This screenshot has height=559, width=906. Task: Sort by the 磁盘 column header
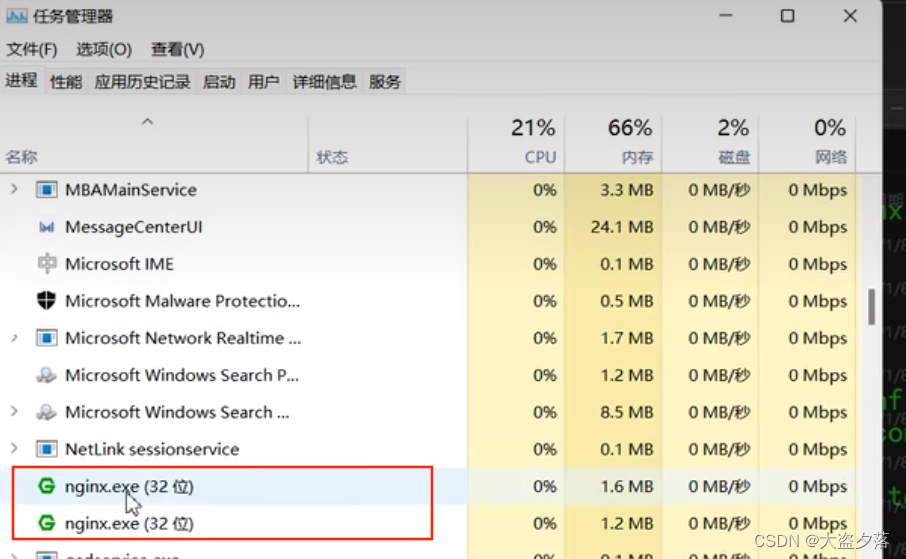point(710,145)
